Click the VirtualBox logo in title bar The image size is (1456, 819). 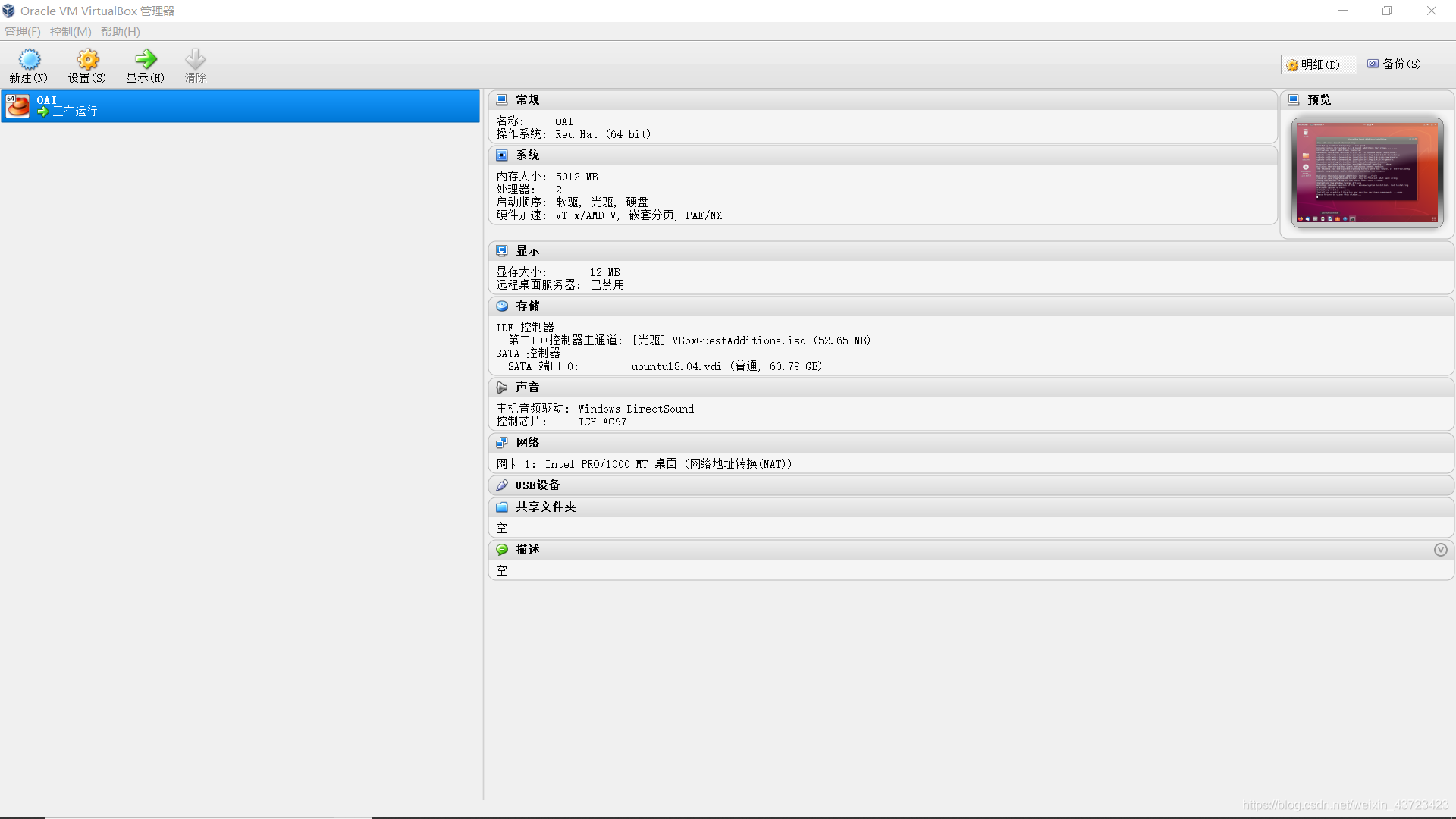8,11
